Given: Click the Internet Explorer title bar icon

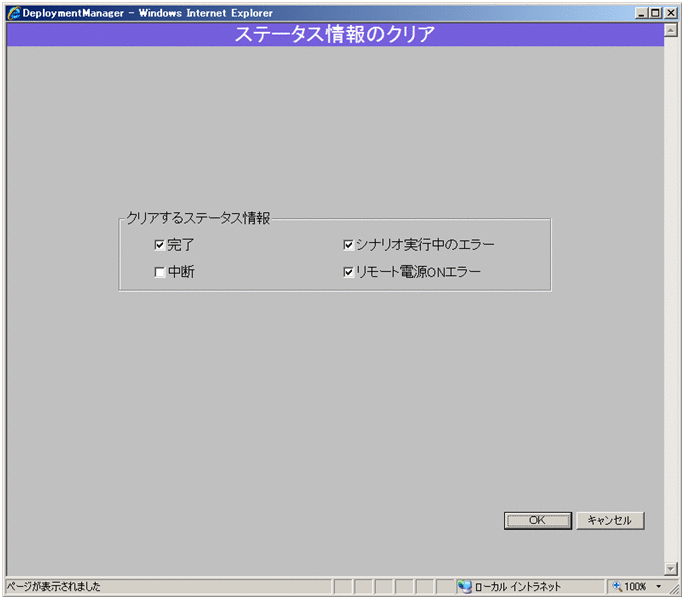Looking at the screenshot, I should click(14, 13).
